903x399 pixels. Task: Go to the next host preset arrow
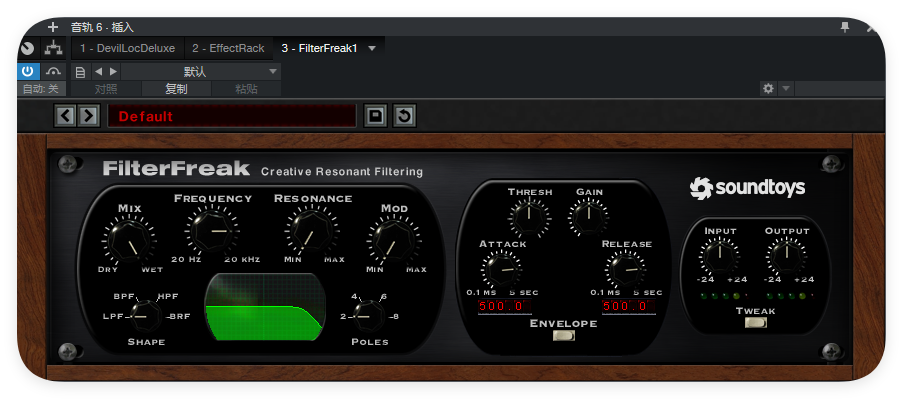tap(113, 71)
